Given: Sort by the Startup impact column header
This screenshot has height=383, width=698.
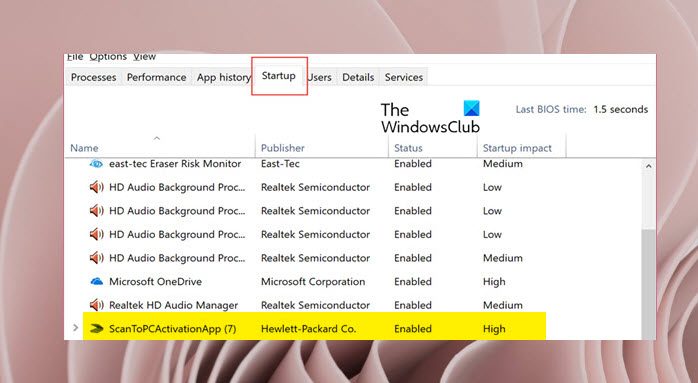Looking at the screenshot, I should [x=521, y=147].
